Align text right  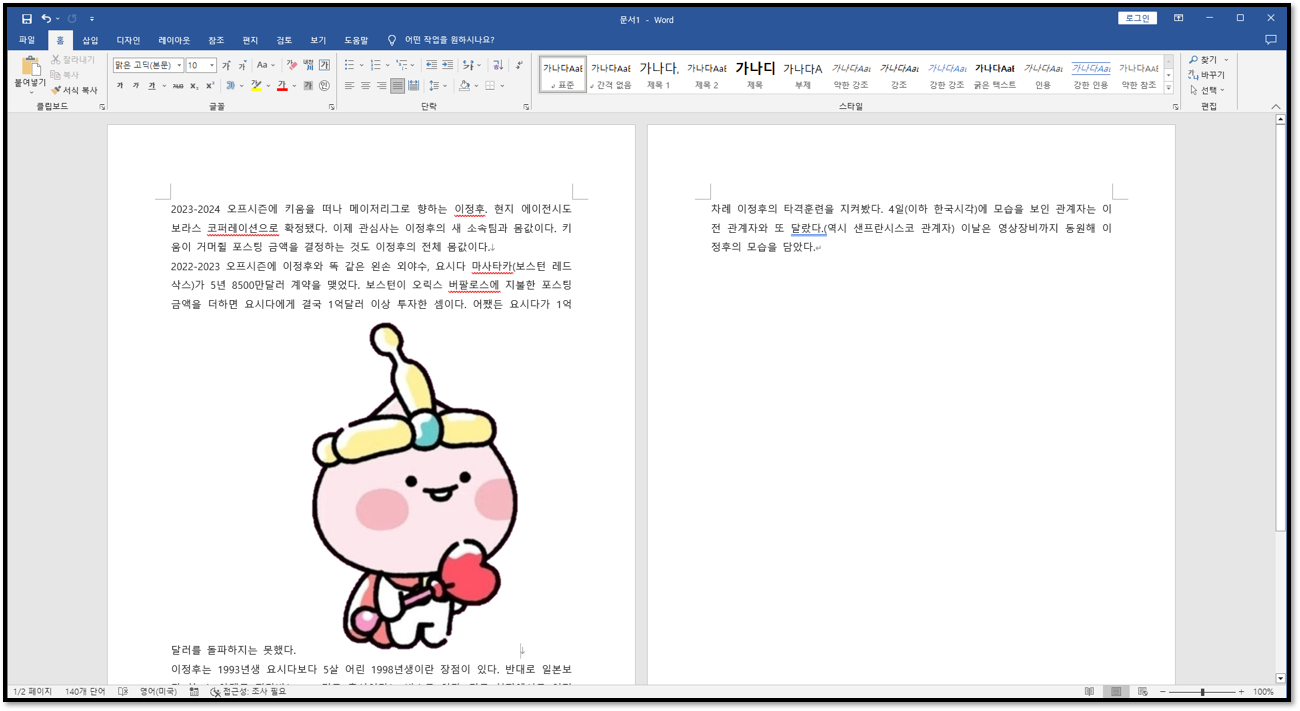click(x=381, y=86)
